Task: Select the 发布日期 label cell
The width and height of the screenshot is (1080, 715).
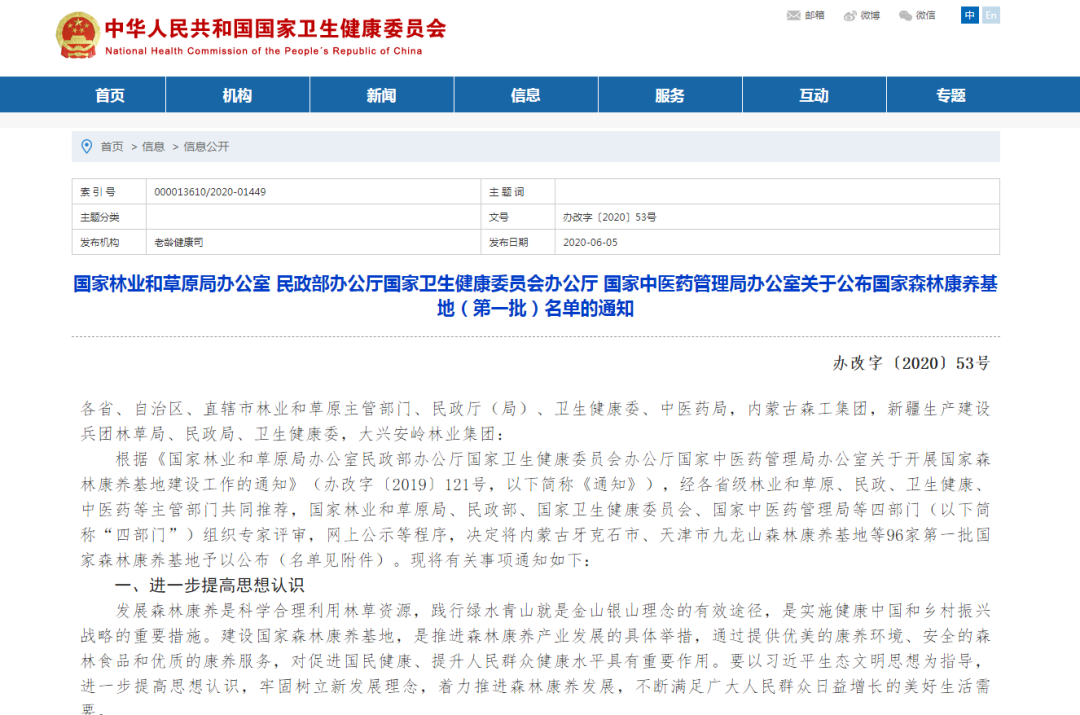Action: pyautogui.click(x=518, y=242)
